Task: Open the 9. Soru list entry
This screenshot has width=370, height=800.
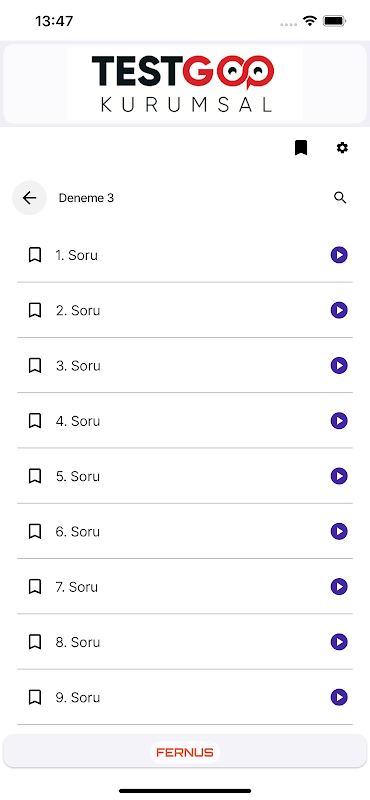Action: pos(185,697)
